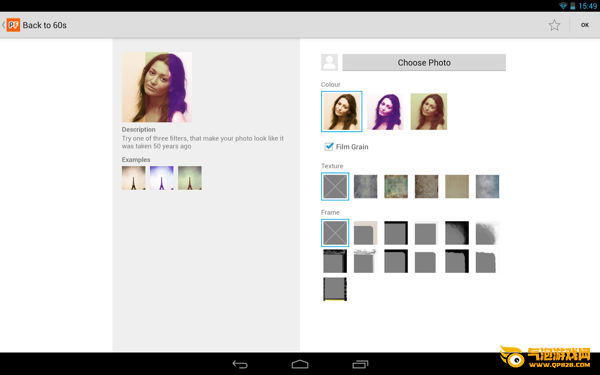Select the no-texture crossed box option

335,186
